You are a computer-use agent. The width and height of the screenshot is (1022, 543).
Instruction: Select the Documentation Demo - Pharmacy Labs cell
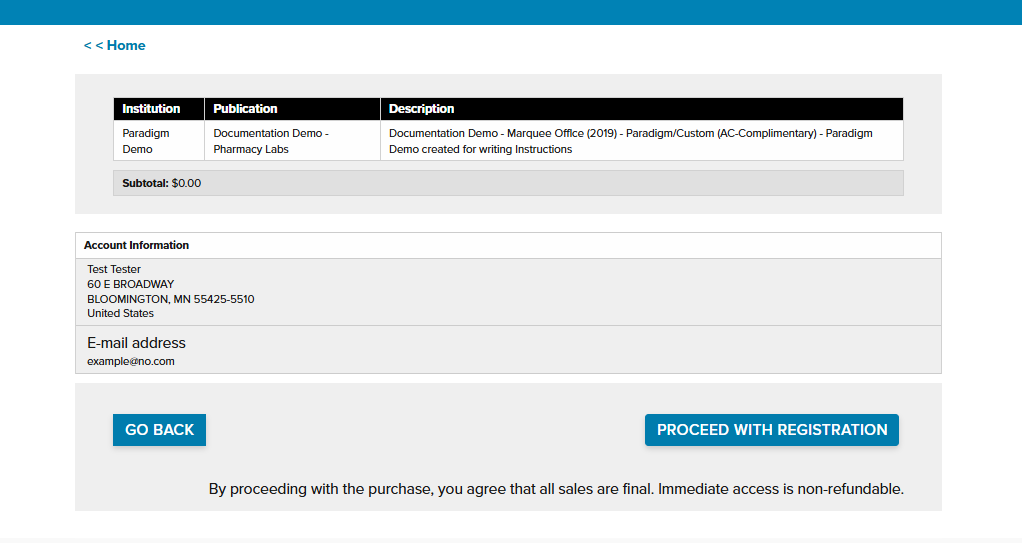(271, 141)
